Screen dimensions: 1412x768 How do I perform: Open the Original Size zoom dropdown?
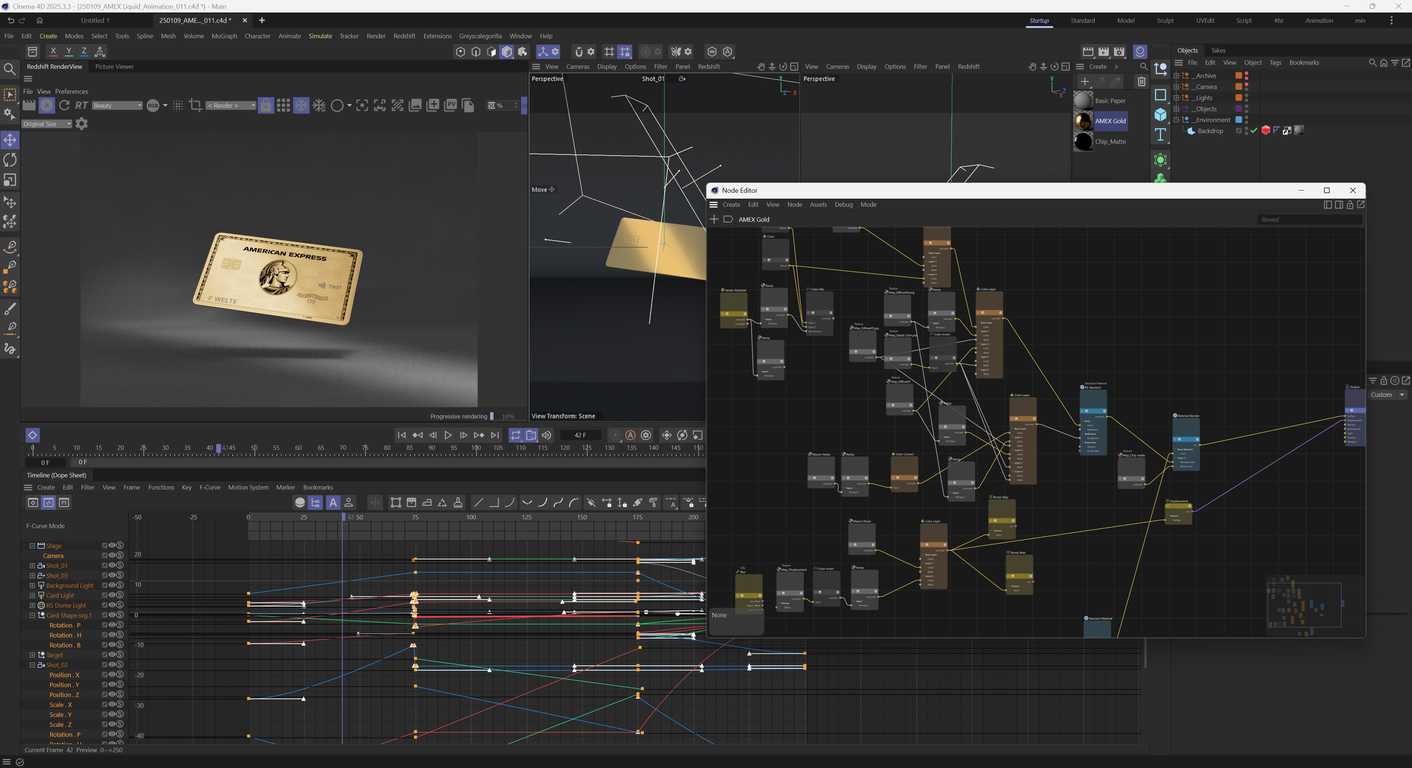[x=47, y=123]
